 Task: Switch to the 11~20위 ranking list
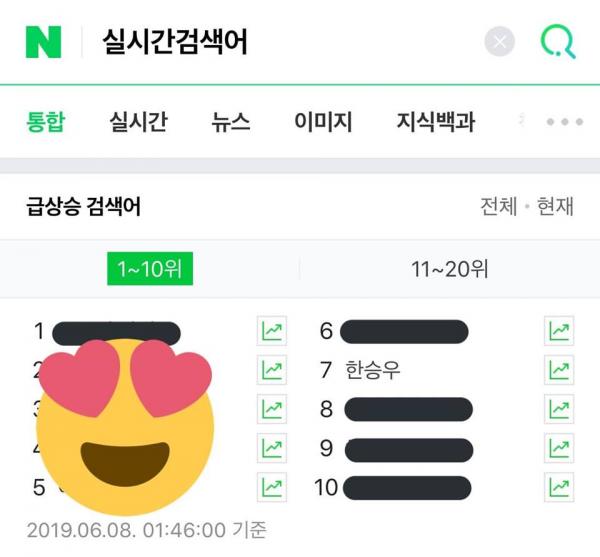coord(450,269)
